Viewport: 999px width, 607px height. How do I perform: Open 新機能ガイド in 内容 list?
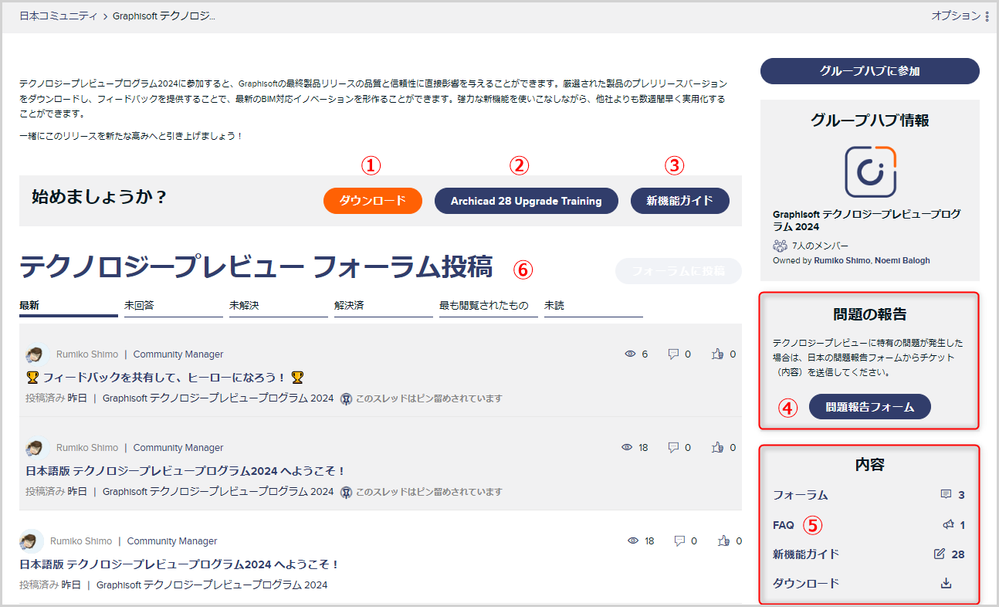pos(806,554)
